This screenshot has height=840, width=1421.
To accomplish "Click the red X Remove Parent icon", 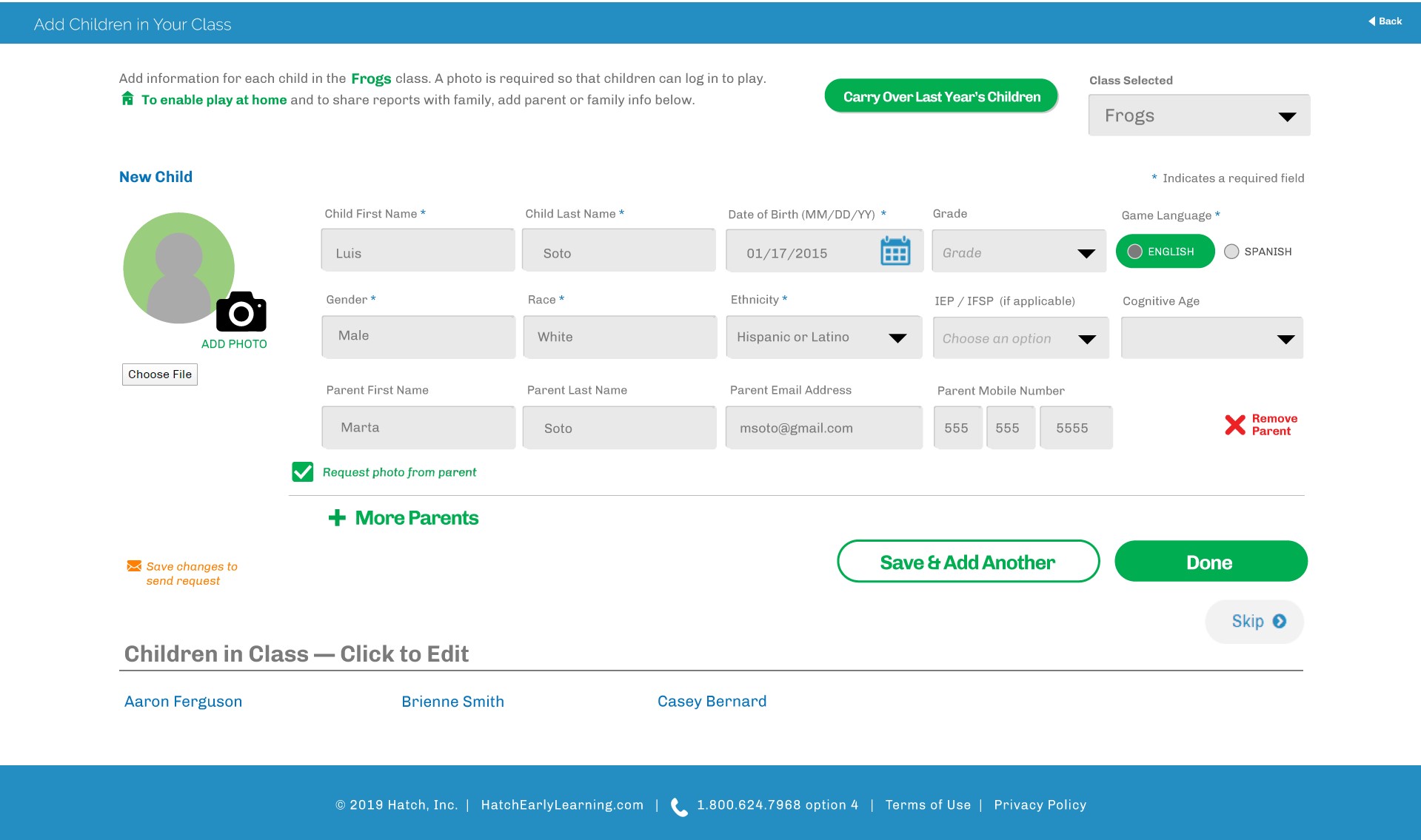I will [1234, 425].
